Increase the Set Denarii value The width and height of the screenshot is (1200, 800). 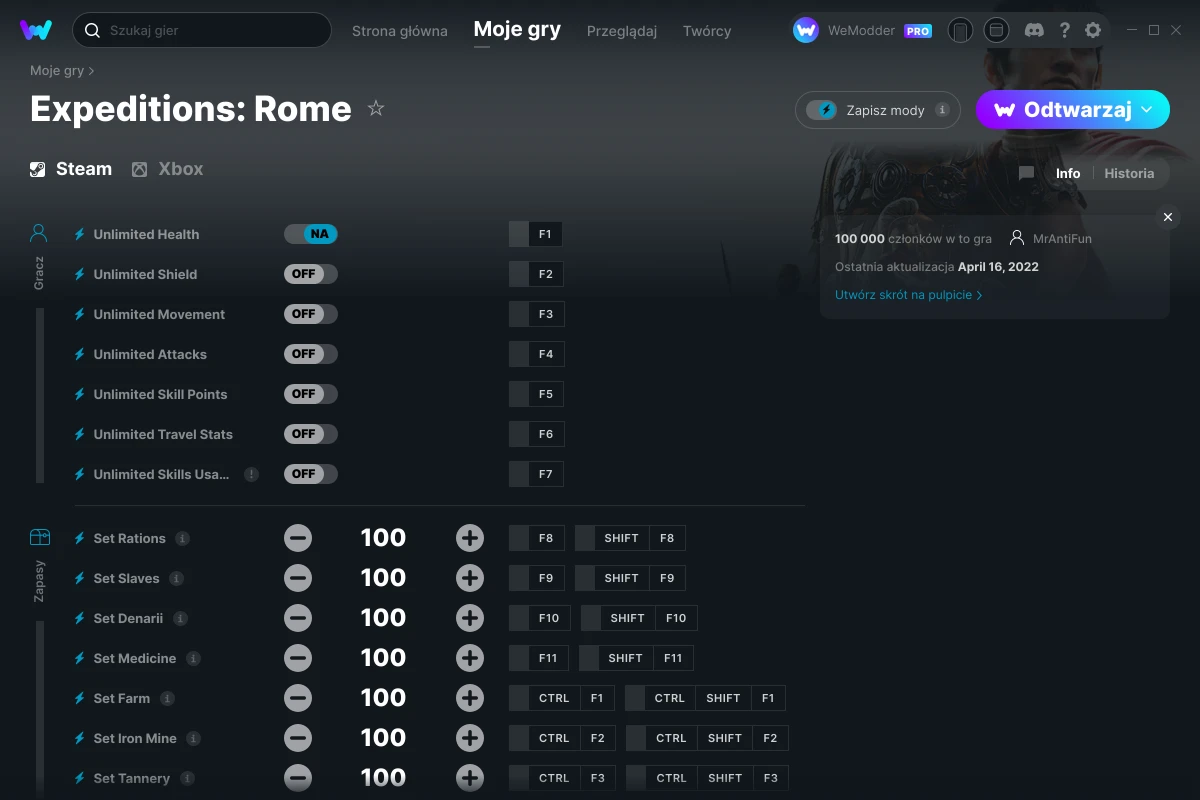470,618
